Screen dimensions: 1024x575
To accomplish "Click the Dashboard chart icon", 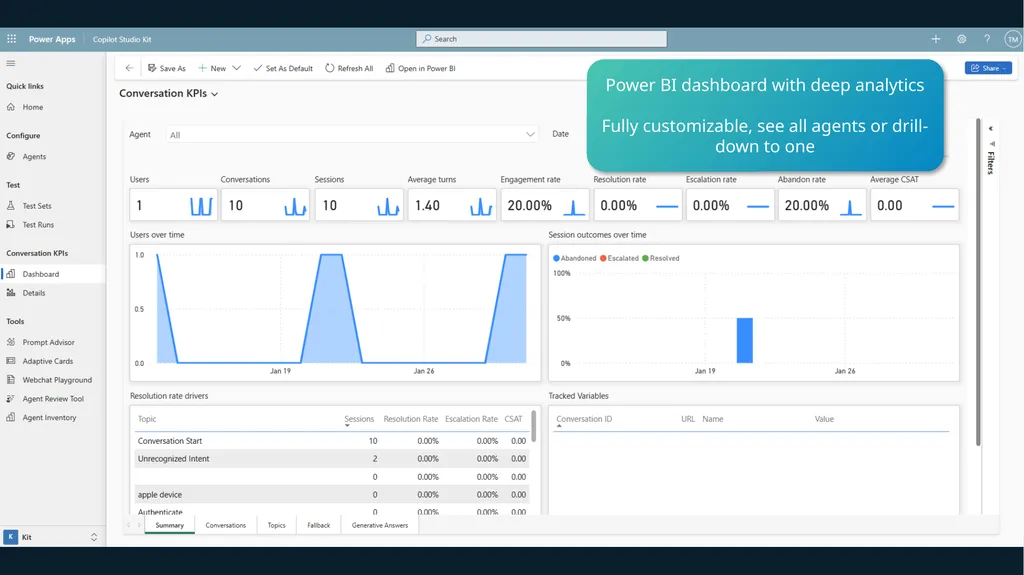I will 10,274.
